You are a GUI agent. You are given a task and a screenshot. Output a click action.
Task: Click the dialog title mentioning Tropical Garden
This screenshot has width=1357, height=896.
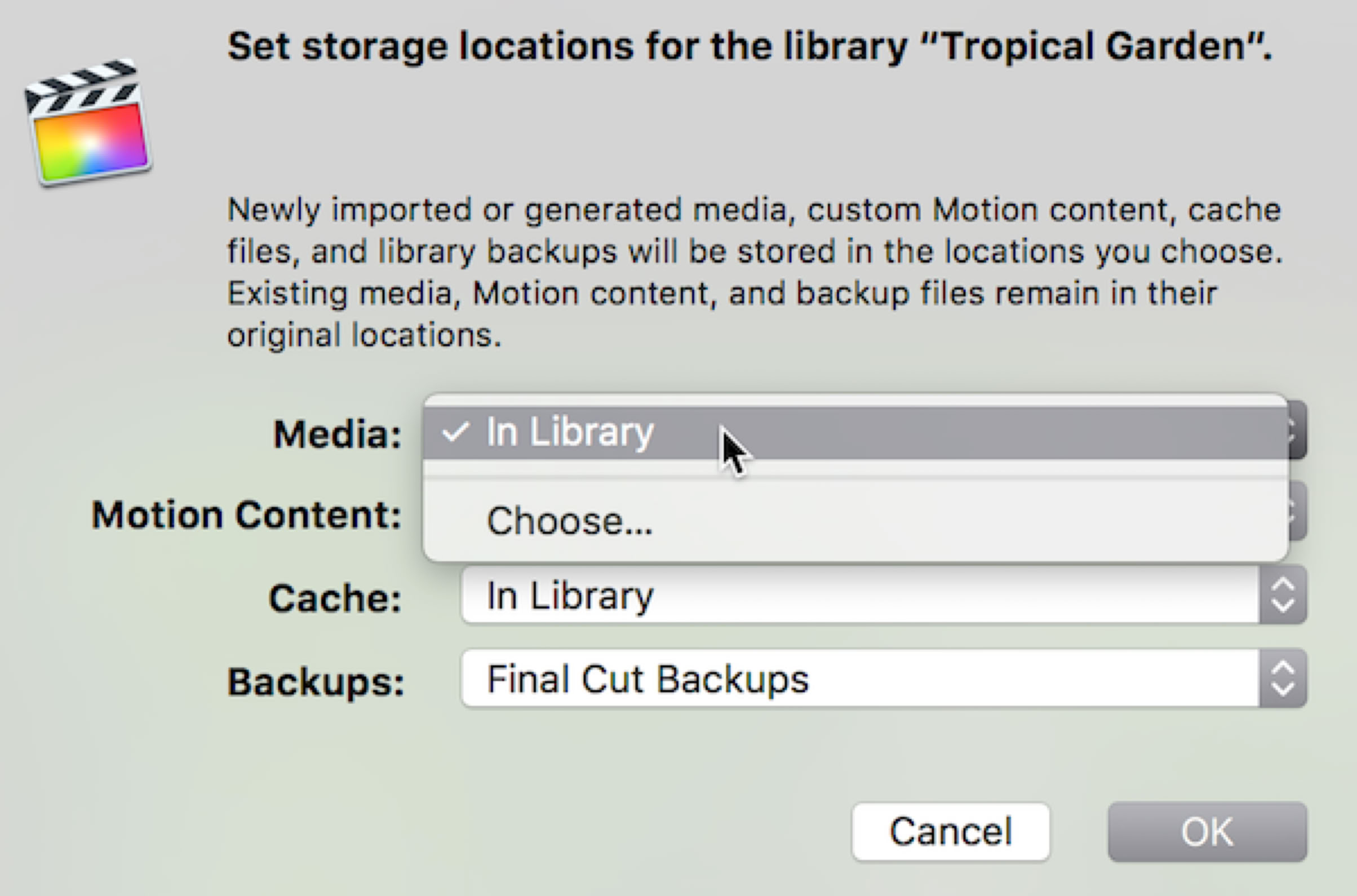(x=749, y=46)
